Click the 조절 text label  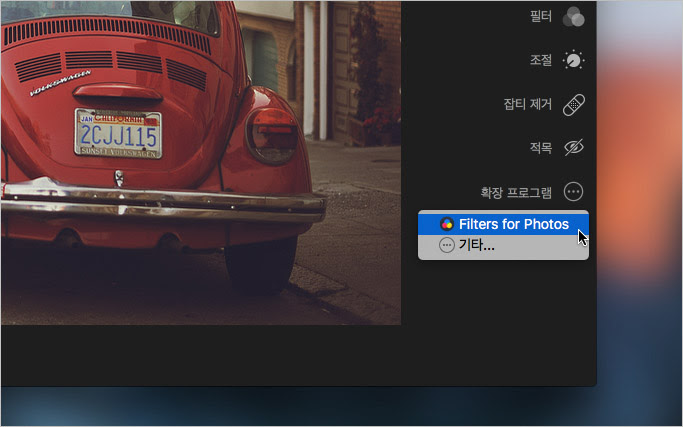541,60
